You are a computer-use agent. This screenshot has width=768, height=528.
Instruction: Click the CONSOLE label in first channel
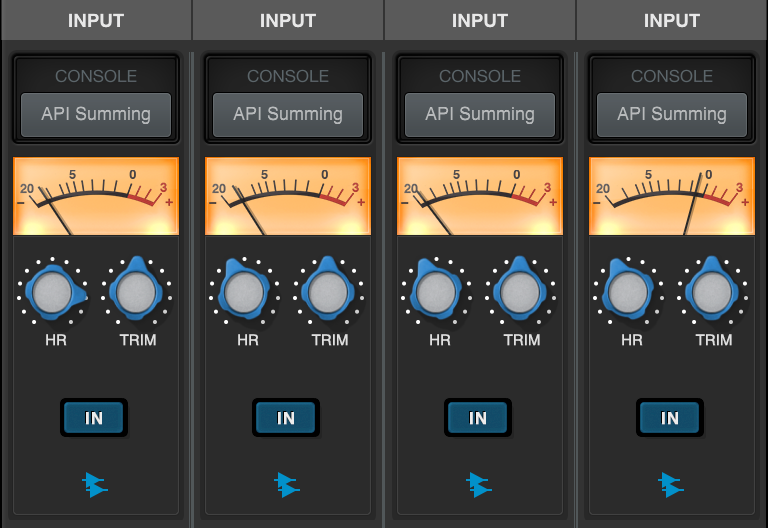[x=96, y=76]
